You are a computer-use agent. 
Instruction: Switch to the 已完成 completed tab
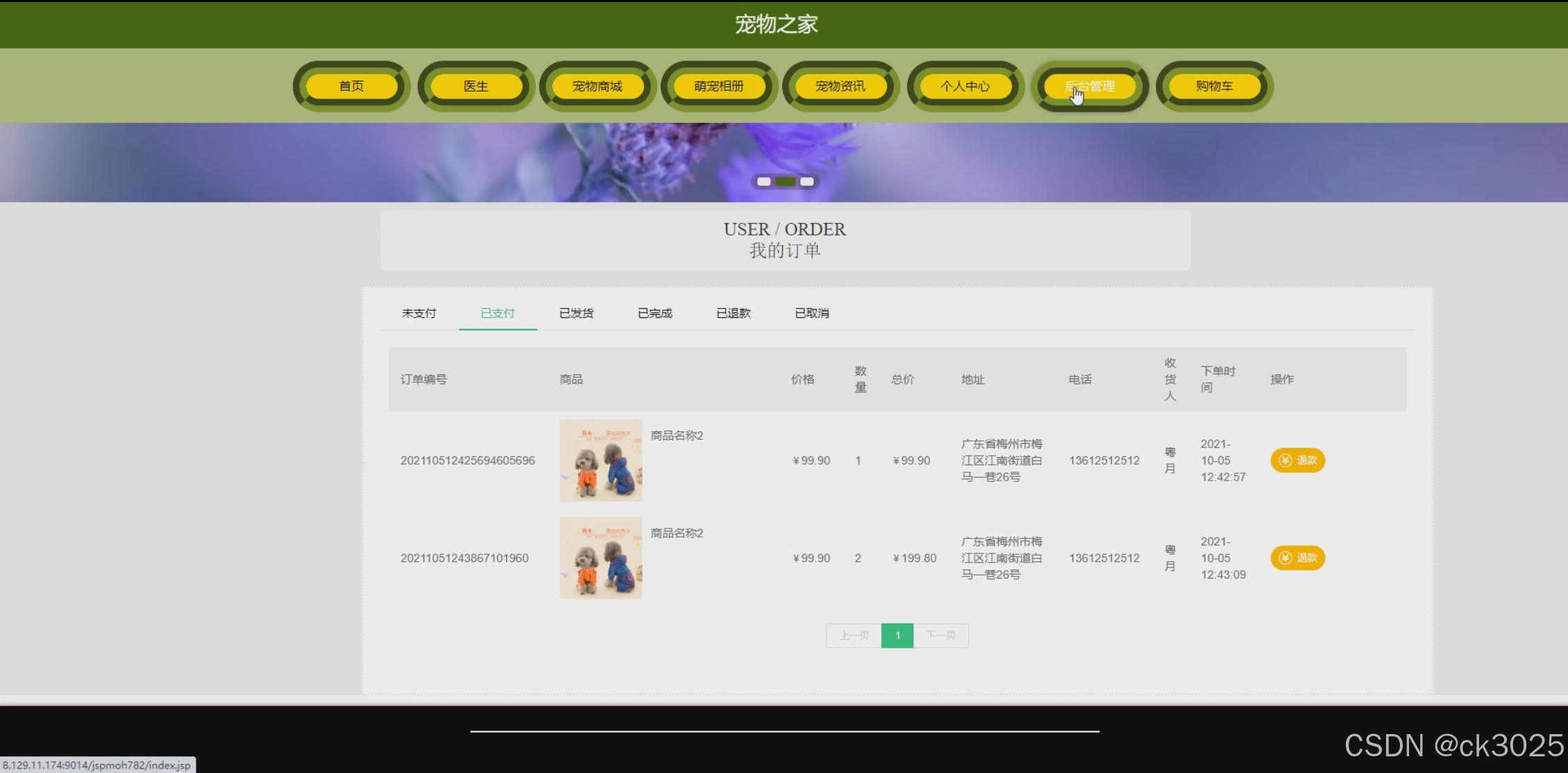[x=655, y=313]
